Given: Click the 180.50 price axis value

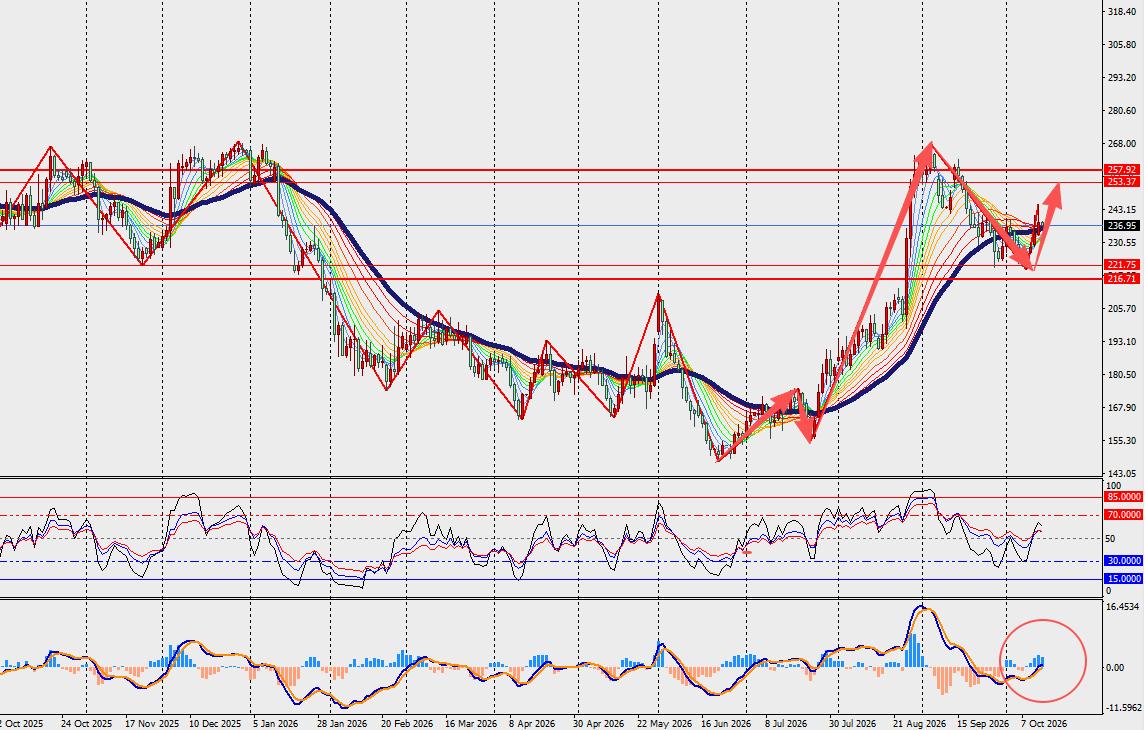Looking at the screenshot, I should point(1122,375).
